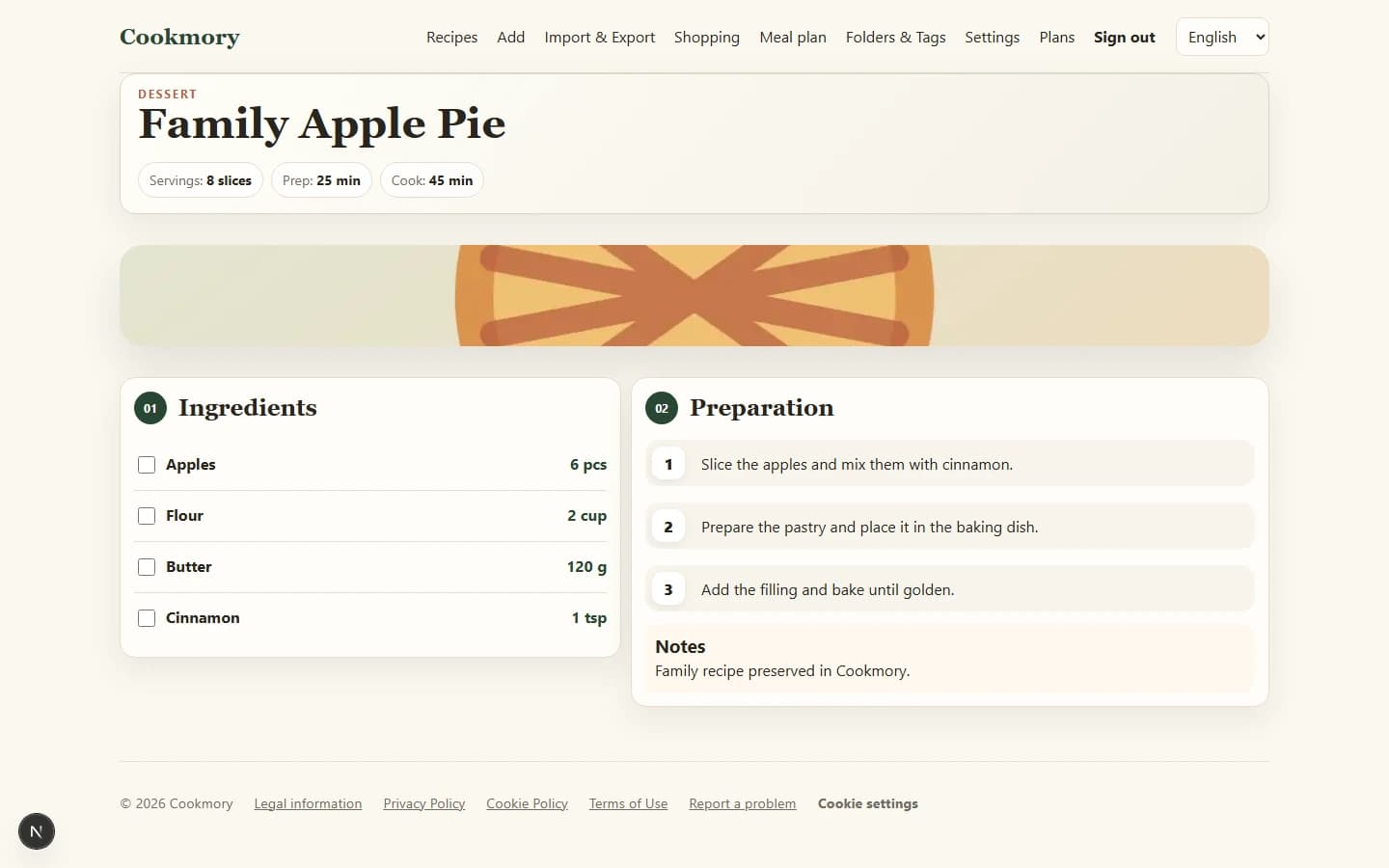Click the step 2 number badge
1389x868 pixels.
point(668,527)
